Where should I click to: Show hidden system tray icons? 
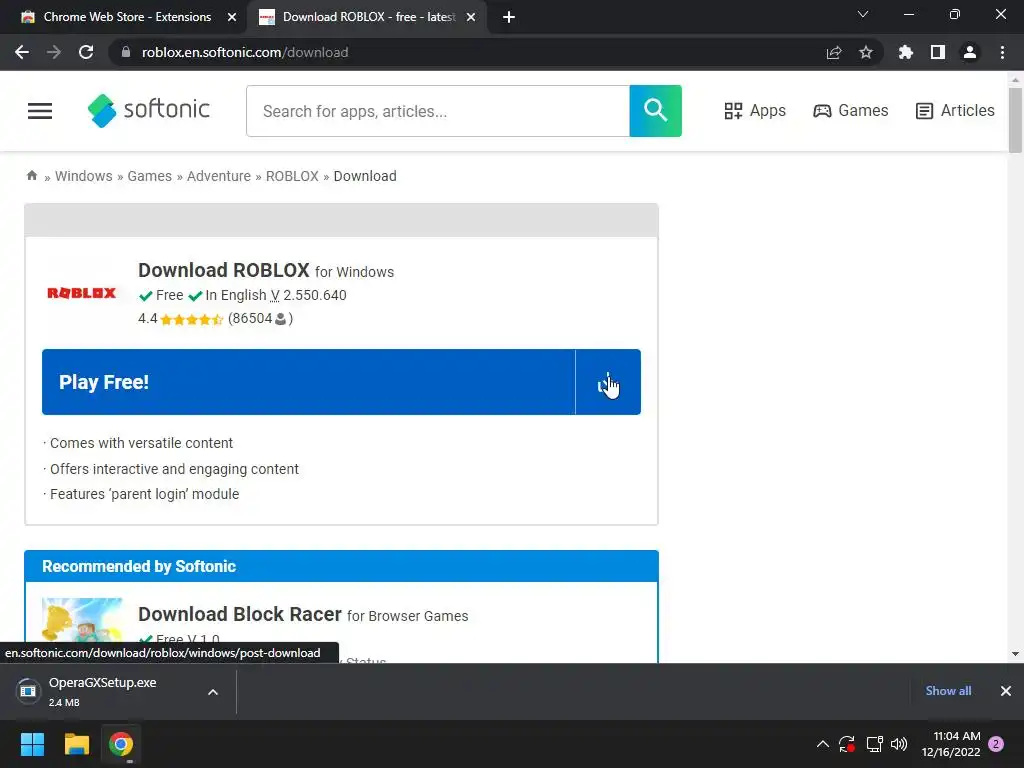823,744
